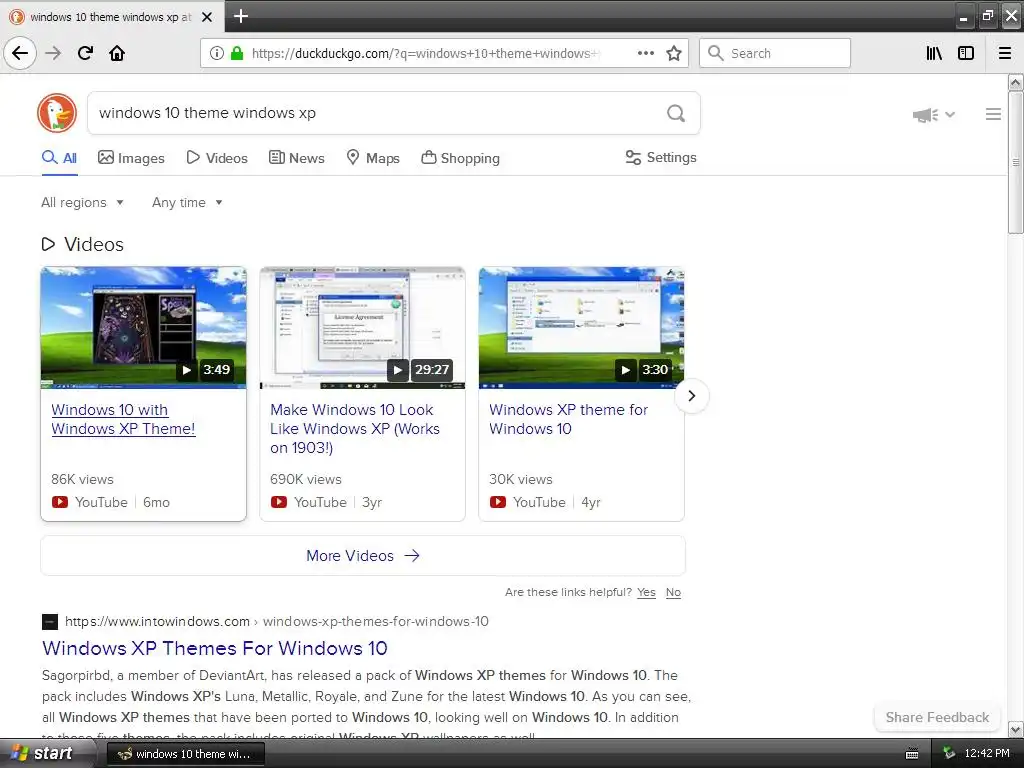Click the file explorer video thumbnail
The image size is (1024, 768).
[x=581, y=328]
